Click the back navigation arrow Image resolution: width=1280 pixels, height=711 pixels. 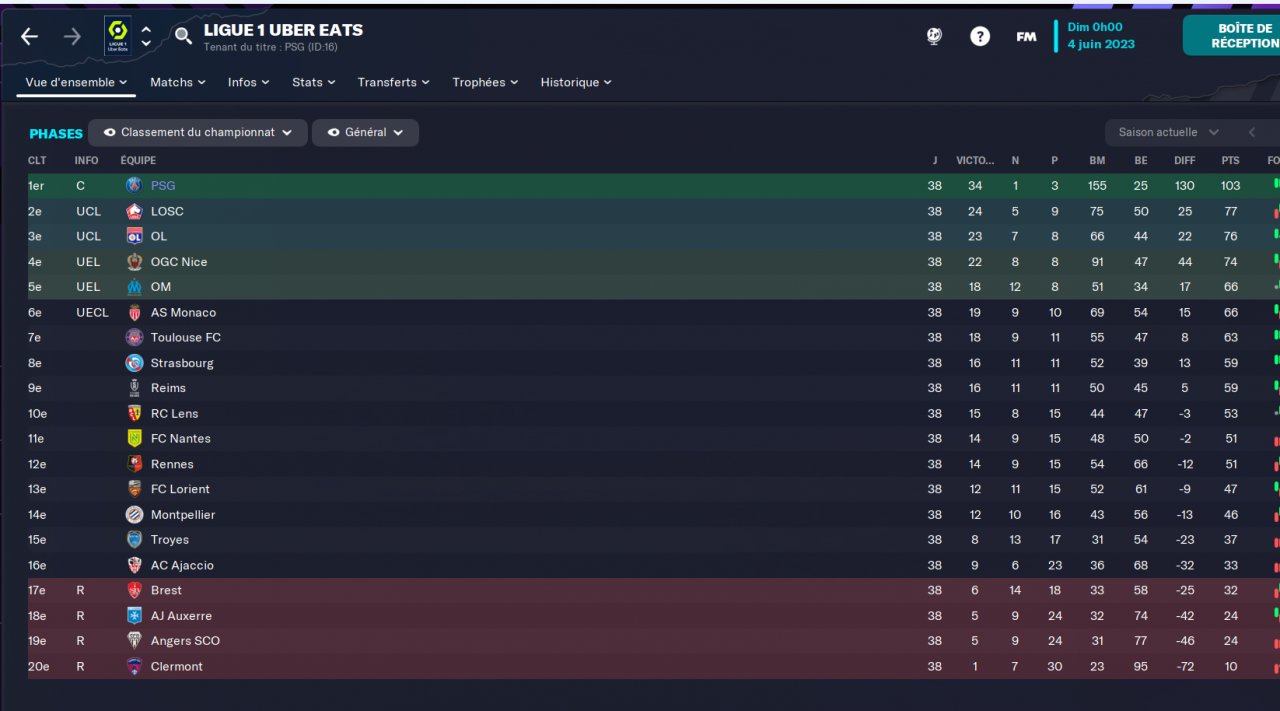point(29,37)
